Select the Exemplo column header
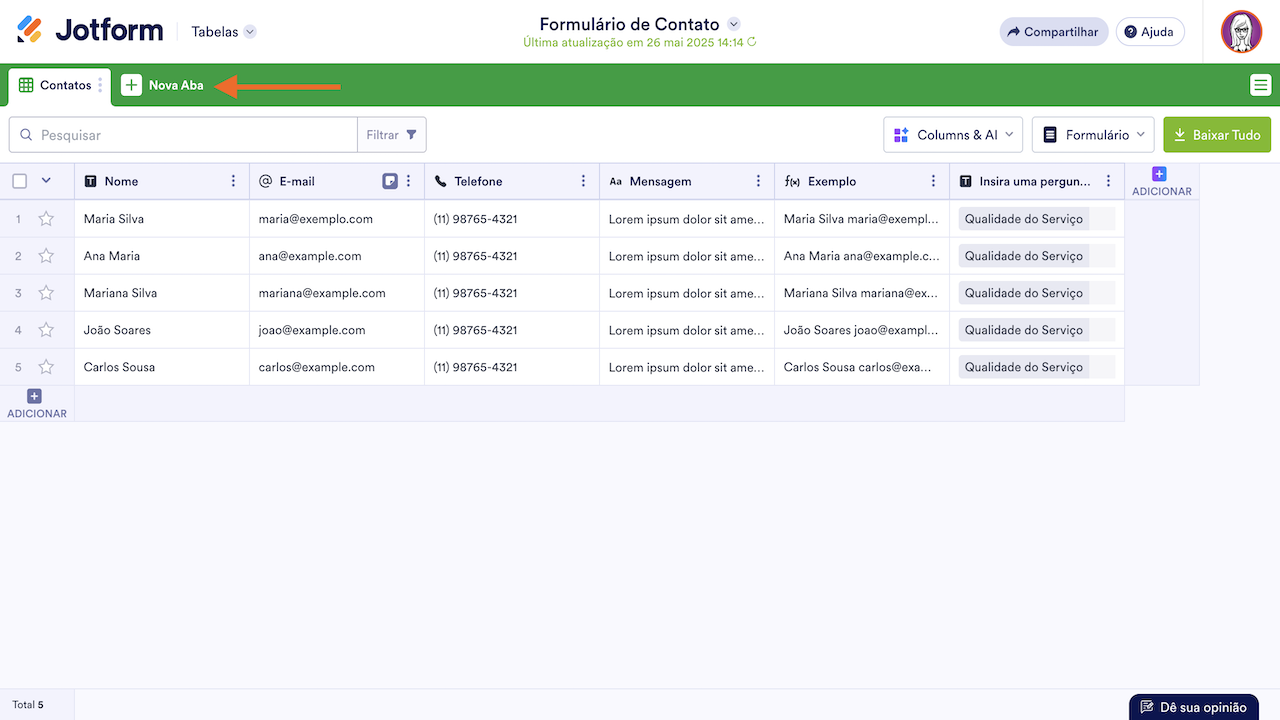Screen dimensions: 1280x720 pos(862,181)
